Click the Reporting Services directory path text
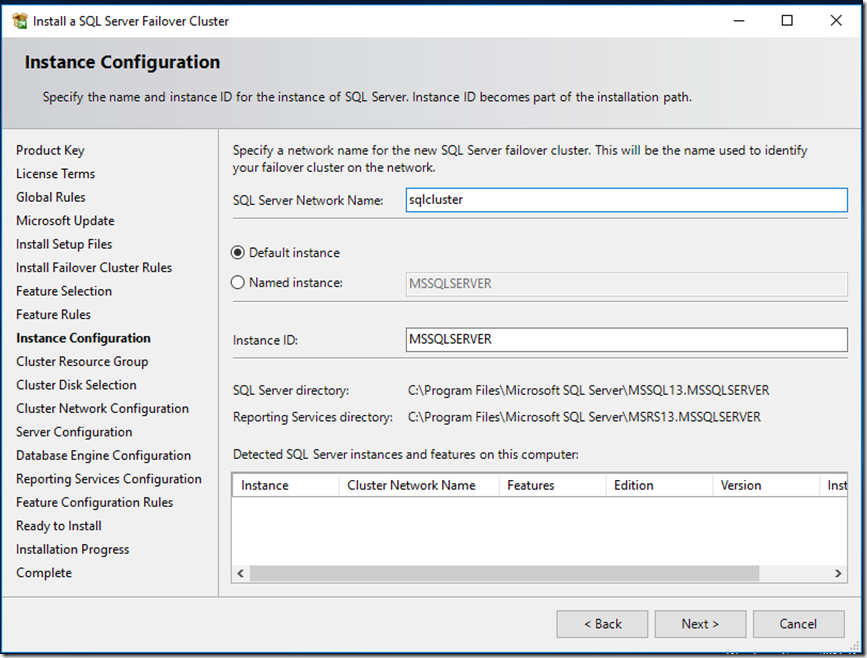 tap(584, 417)
